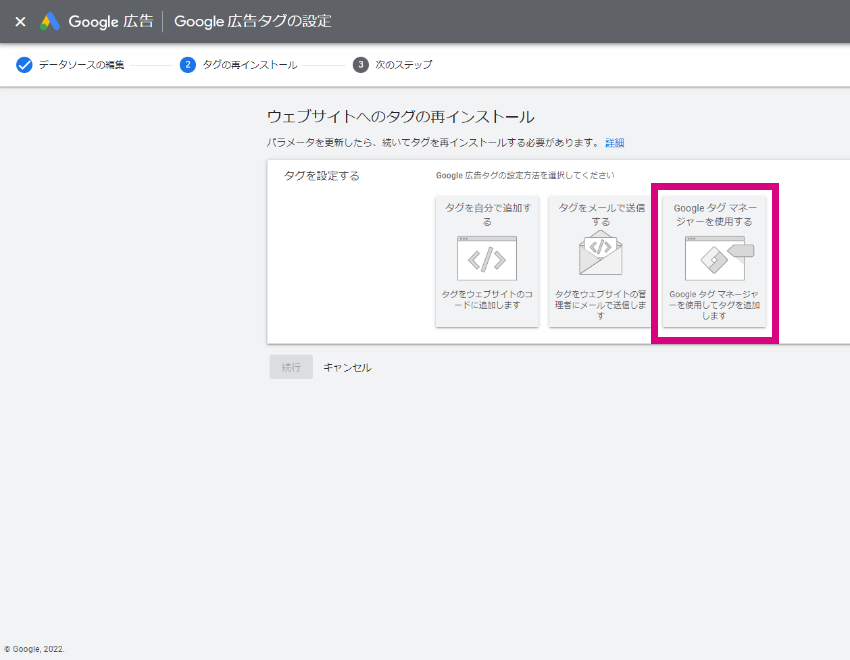Click text タグをウェブサイトの管理者にメールで送信します
The image size is (850, 660).
click(601, 305)
